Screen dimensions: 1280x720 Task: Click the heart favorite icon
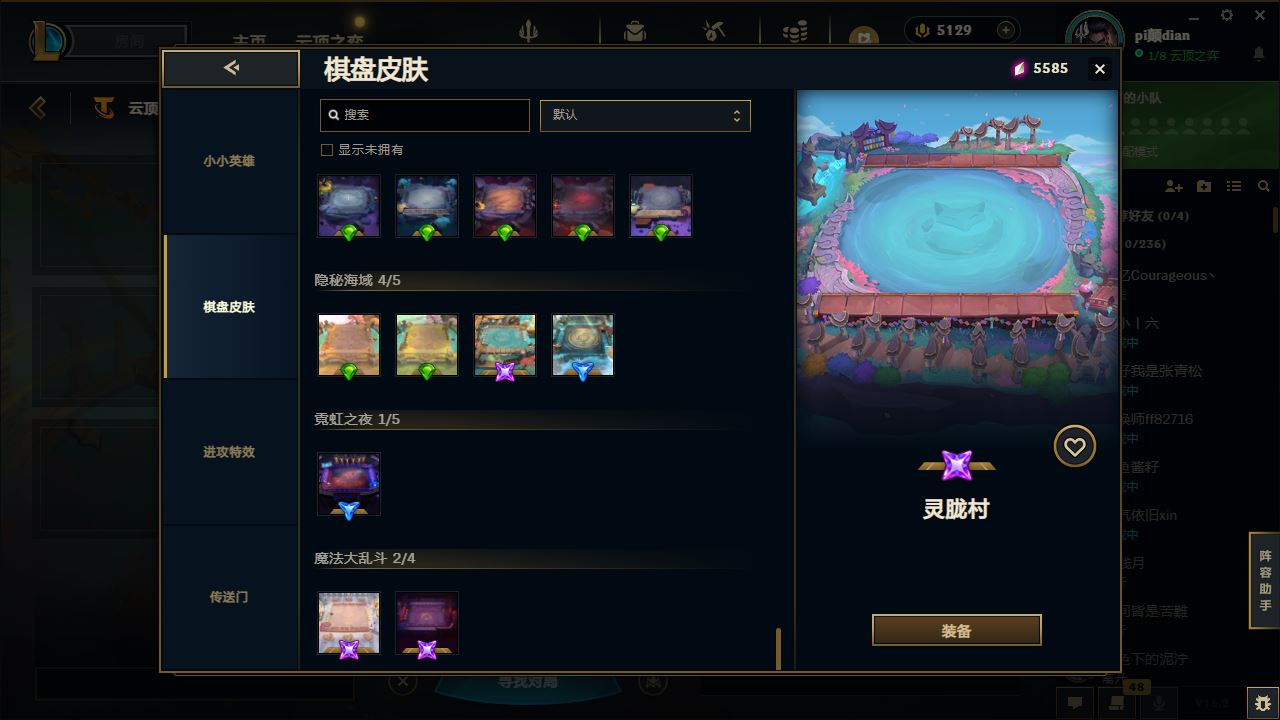pyautogui.click(x=1075, y=447)
